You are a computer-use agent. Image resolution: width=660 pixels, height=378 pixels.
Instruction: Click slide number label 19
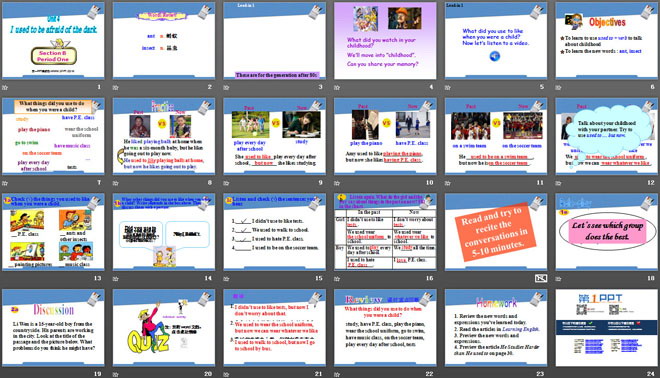97,373
